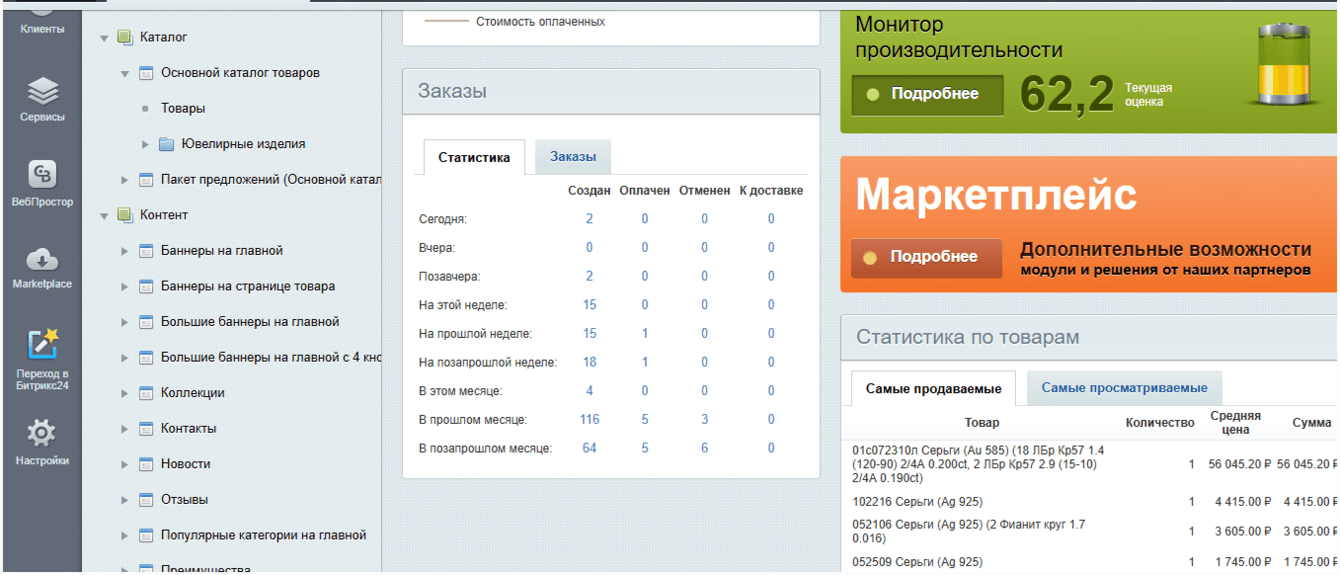Expand the Пакет предложений node

pyautogui.click(x=125, y=180)
